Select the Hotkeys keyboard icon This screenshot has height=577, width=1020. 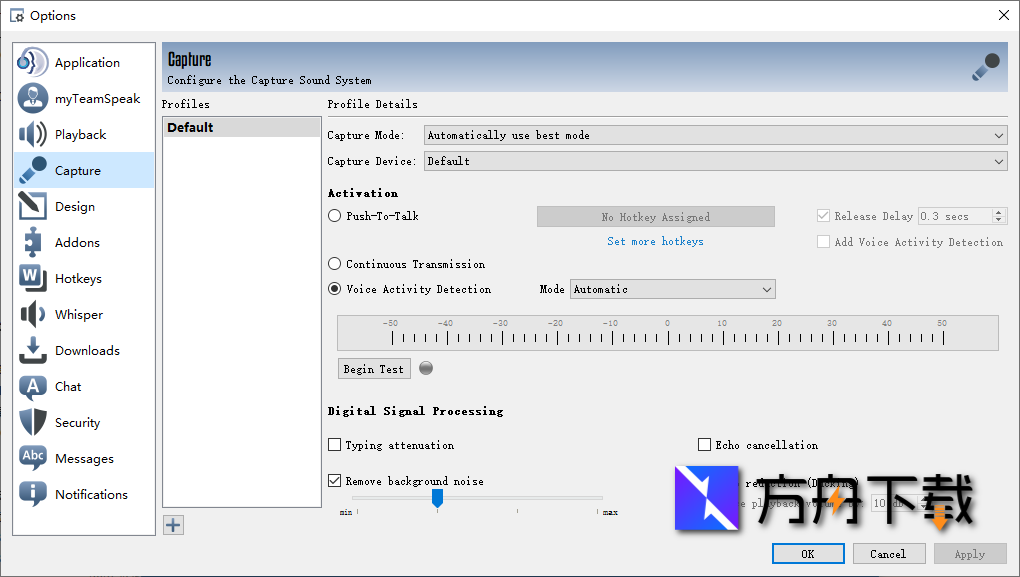33,278
